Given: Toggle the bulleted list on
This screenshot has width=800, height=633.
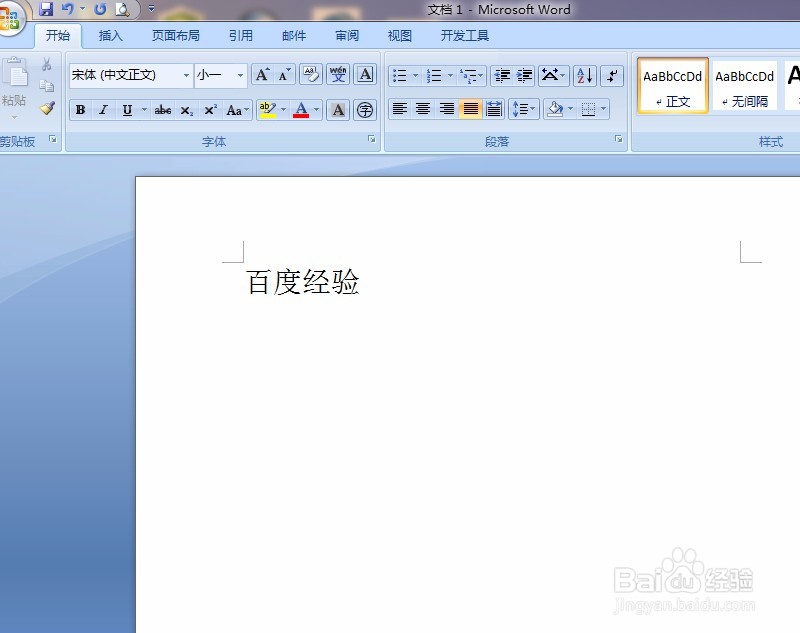Looking at the screenshot, I should tap(399, 74).
